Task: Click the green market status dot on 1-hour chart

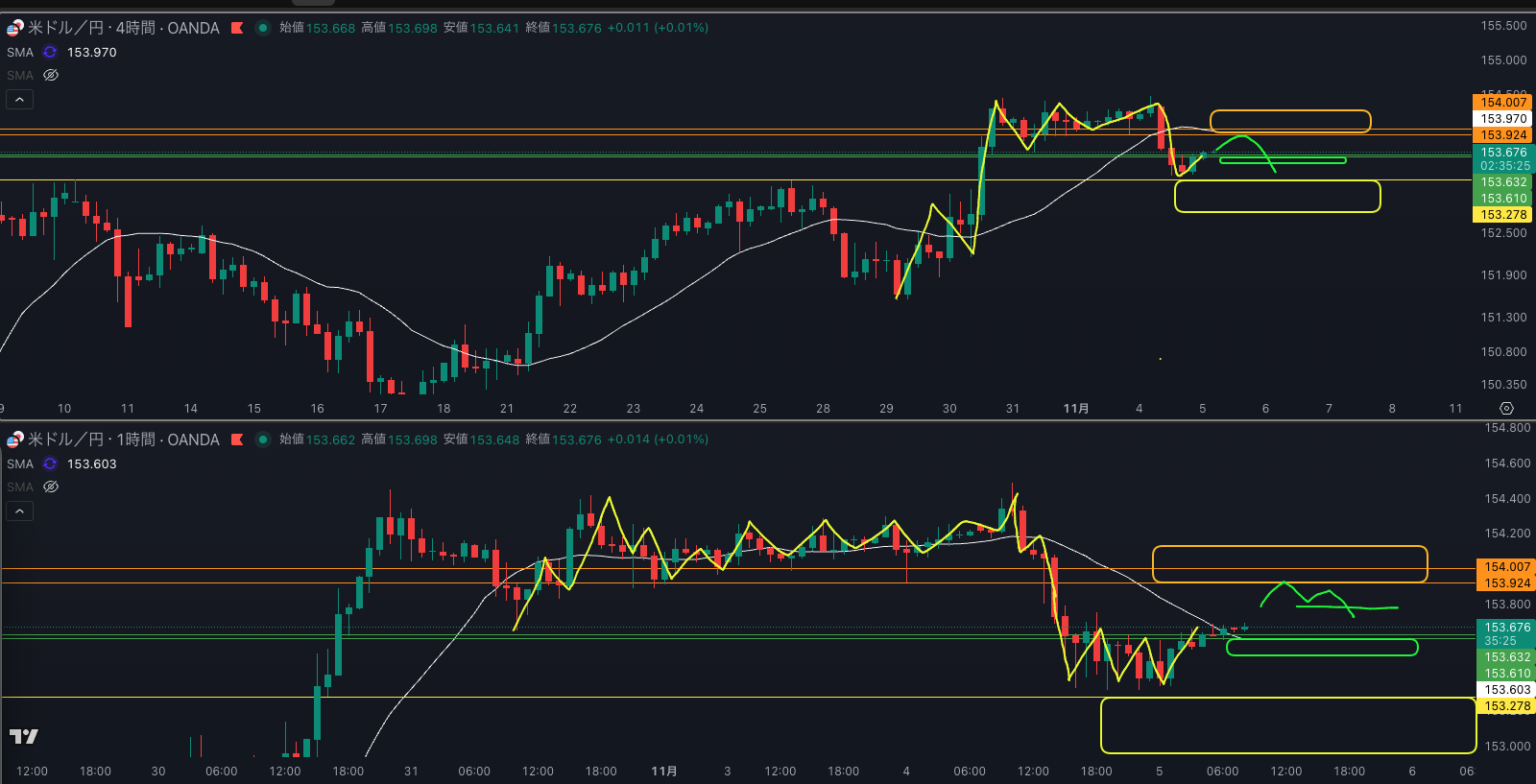Action: pos(262,440)
